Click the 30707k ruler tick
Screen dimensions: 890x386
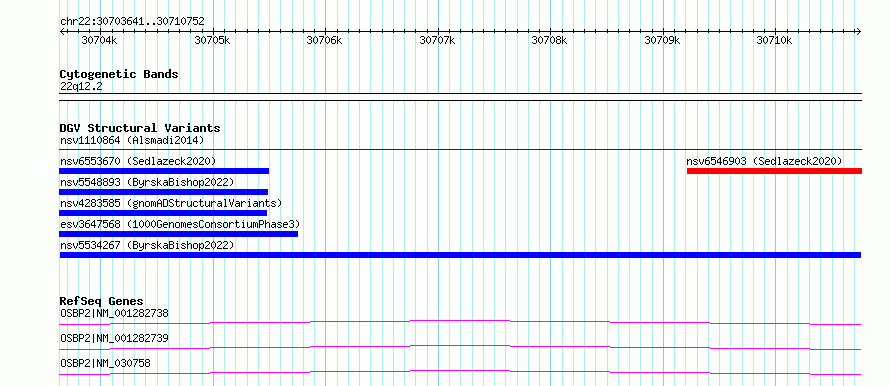coord(438,40)
